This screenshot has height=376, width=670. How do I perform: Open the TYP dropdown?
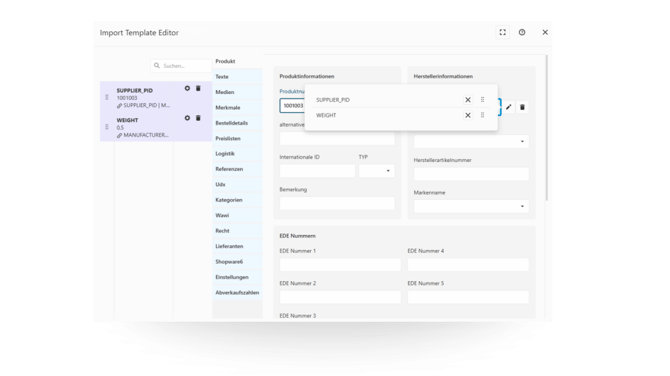click(x=376, y=171)
